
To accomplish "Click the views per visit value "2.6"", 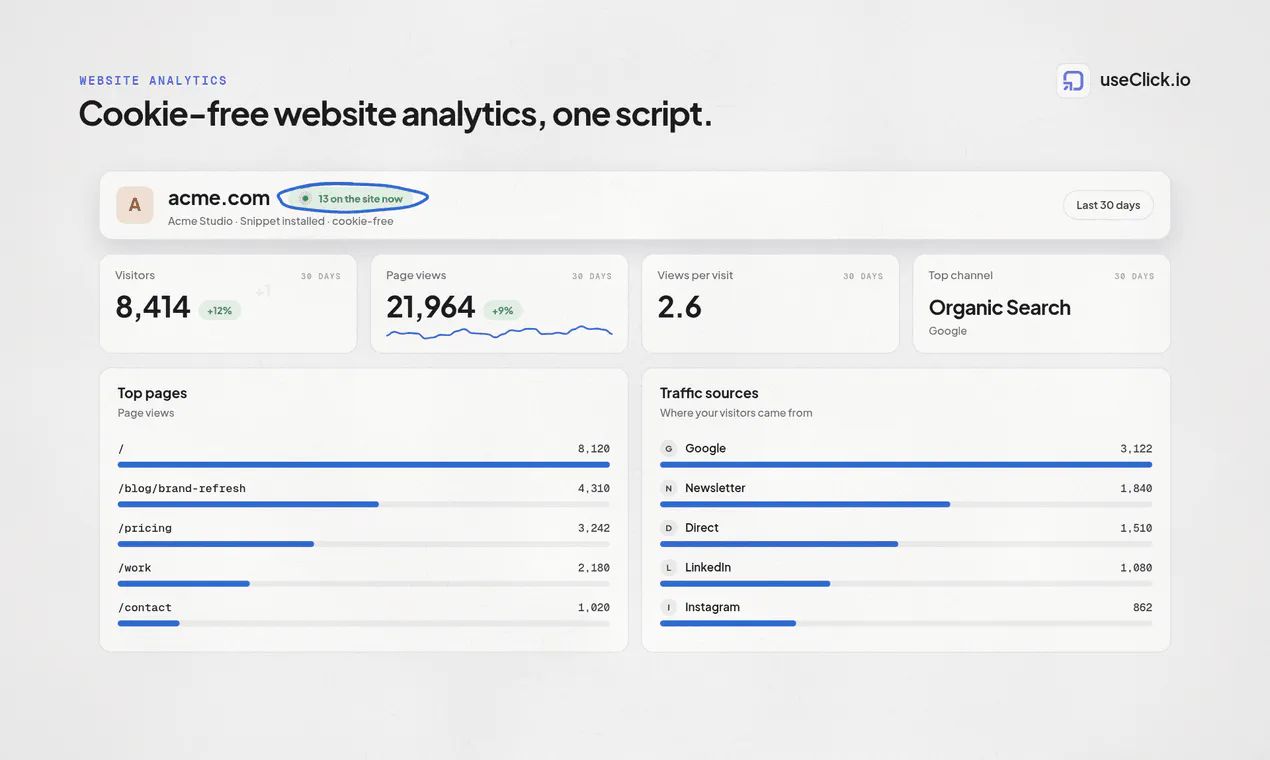I will [x=680, y=308].
